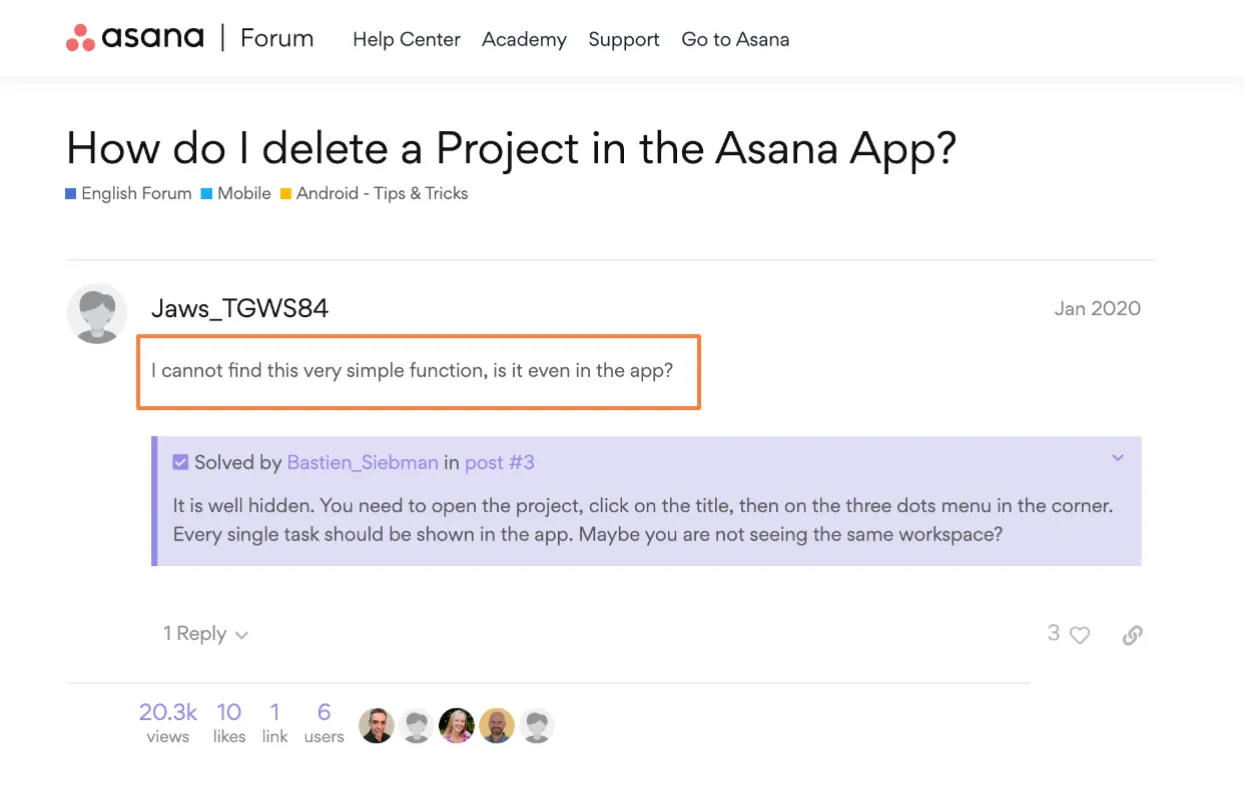This screenshot has width=1246, height=786.
Task: Open first participant avatar with glasses
Action: (x=377, y=726)
